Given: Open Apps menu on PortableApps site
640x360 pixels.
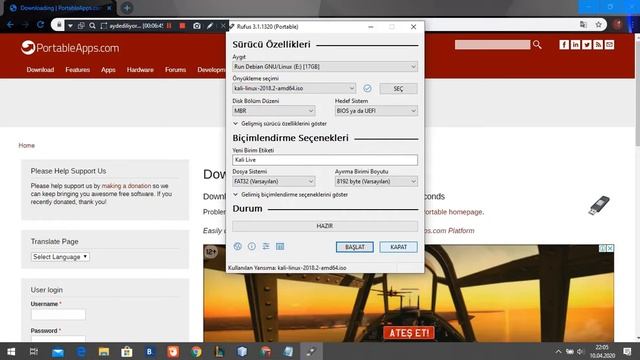Looking at the screenshot, I should (x=108, y=70).
